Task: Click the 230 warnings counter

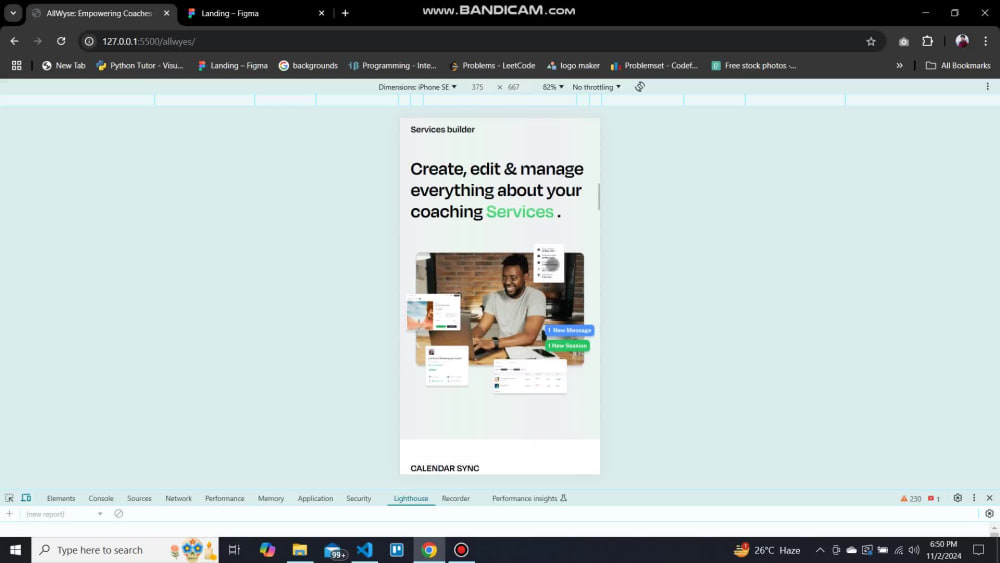Action: click(911, 499)
